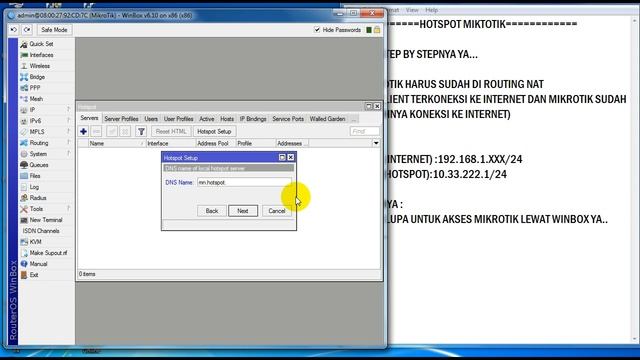Click the DNS Name input field
640x360 pixels.
(244, 182)
